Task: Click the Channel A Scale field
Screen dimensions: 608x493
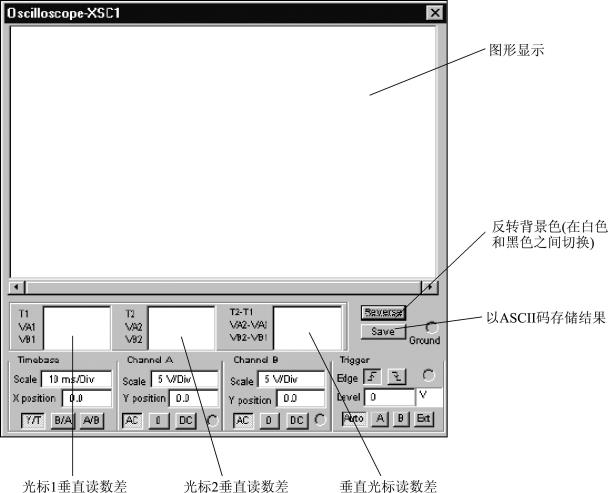Action: click(x=185, y=379)
